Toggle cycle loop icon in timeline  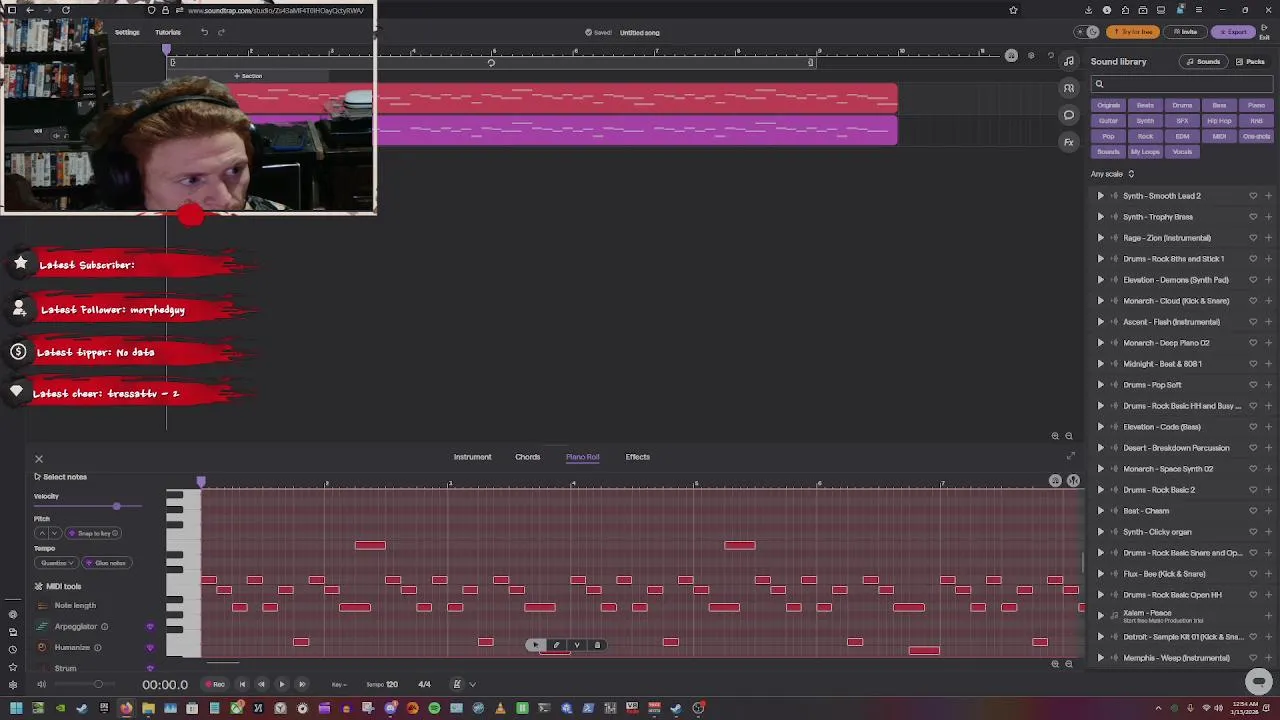[x=491, y=63]
